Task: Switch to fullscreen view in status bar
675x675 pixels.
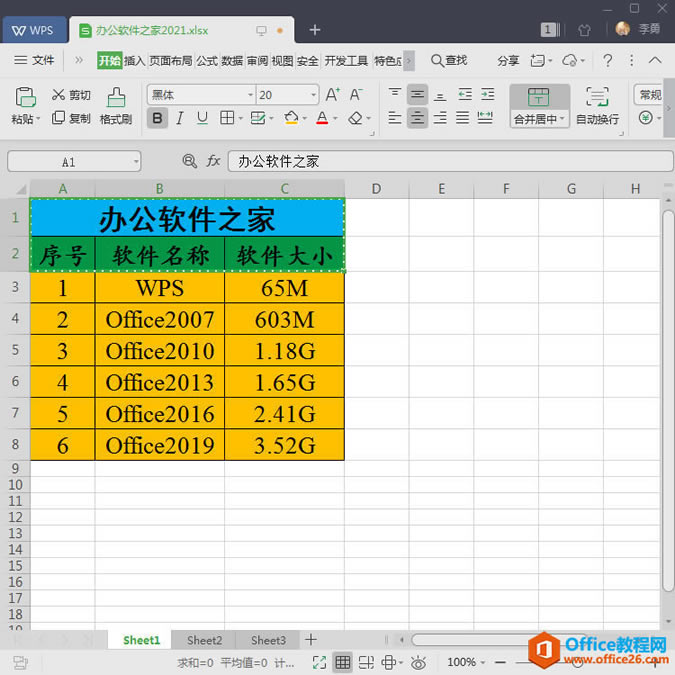Action: pyautogui.click(x=319, y=663)
